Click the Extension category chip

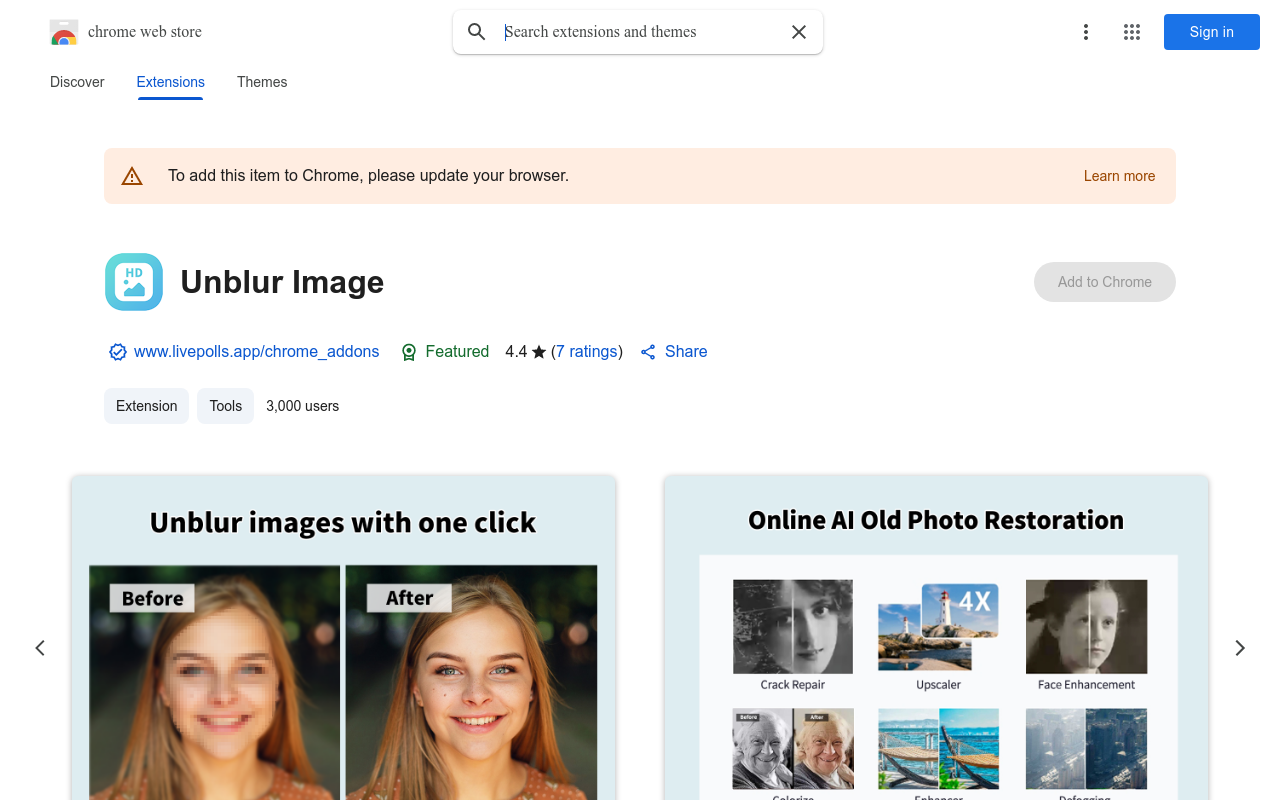(147, 406)
